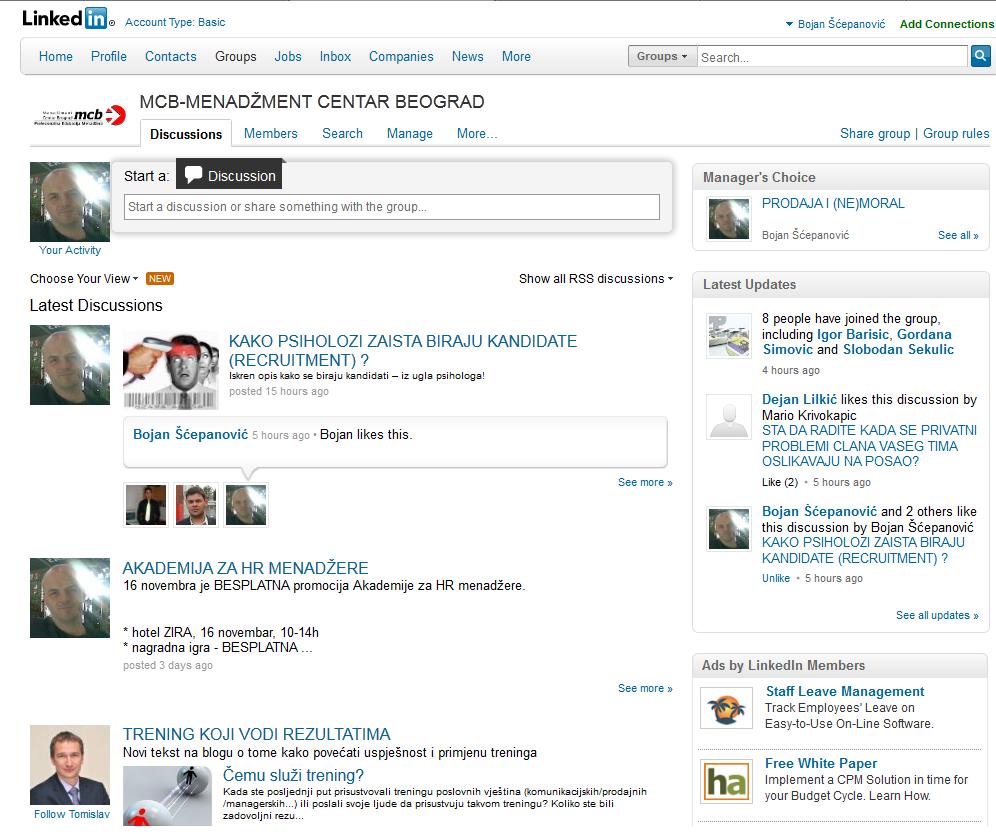The height and width of the screenshot is (834, 996).
Task: Expand the Choose Your View dropdown
Action: (84, 279)
